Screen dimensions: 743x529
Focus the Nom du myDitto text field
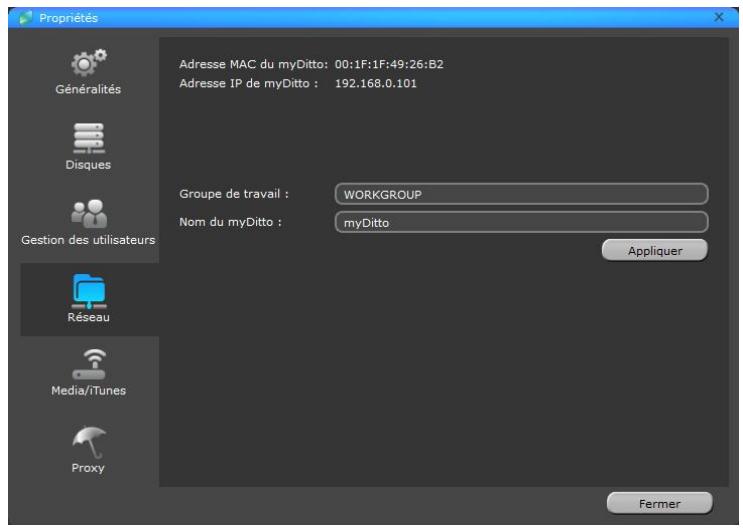(520, 223)
